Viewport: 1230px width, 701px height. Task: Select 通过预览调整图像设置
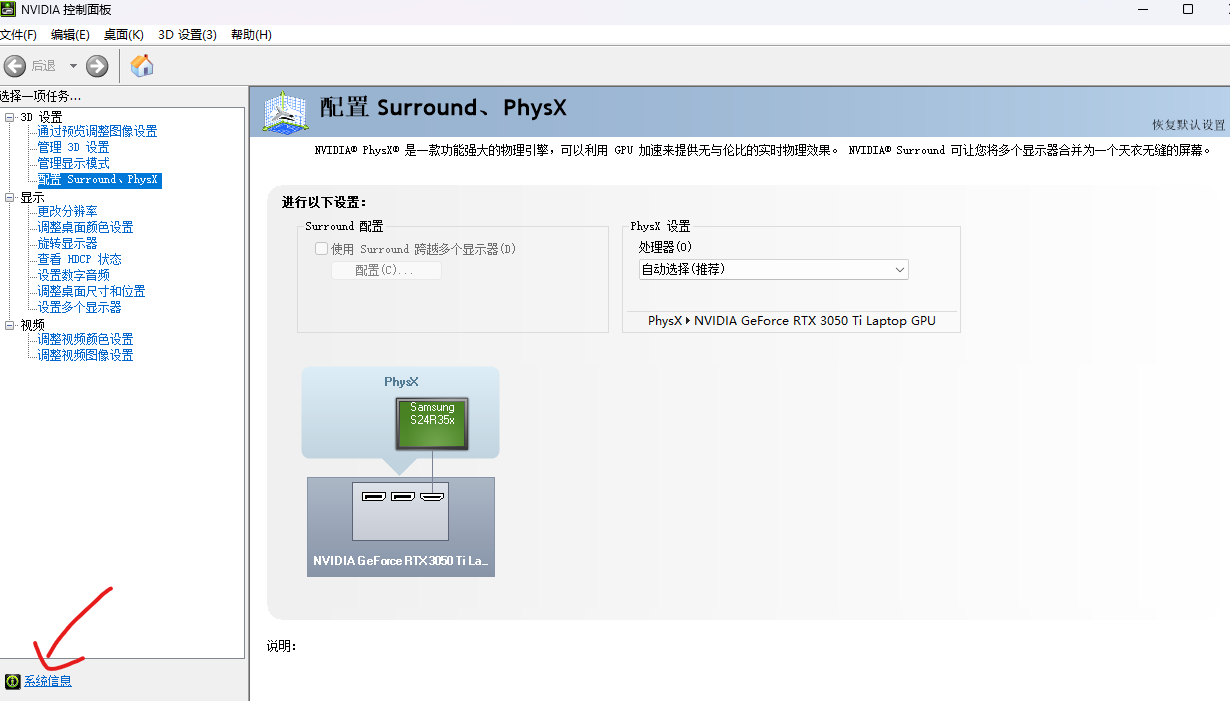point(97,131)
